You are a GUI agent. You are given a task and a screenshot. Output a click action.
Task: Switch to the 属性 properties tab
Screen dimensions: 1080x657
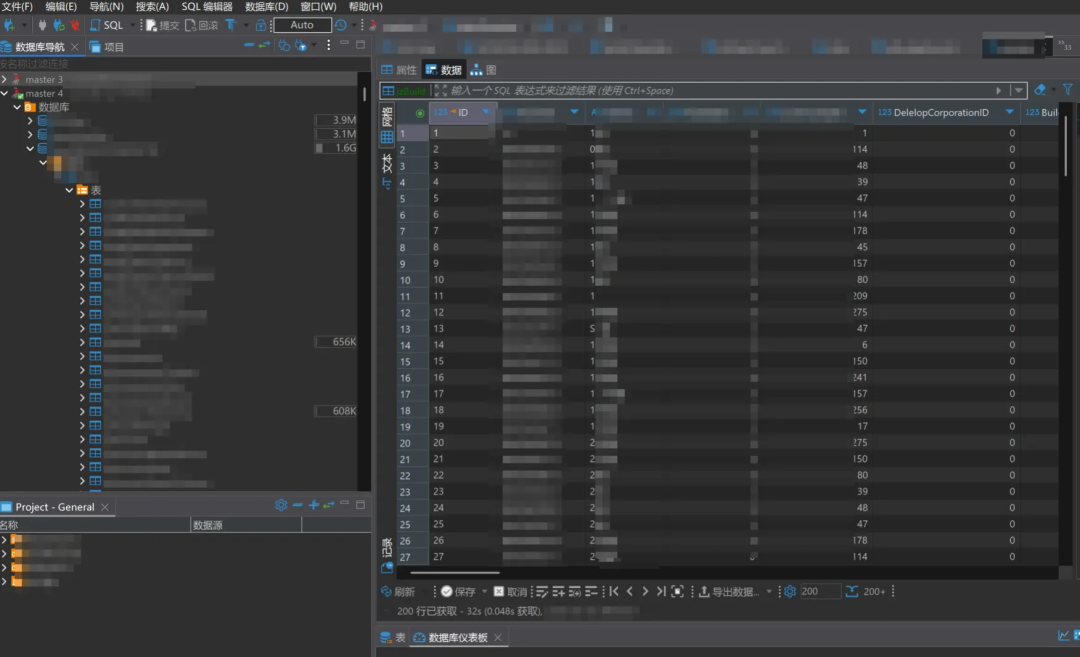point(398,70)
